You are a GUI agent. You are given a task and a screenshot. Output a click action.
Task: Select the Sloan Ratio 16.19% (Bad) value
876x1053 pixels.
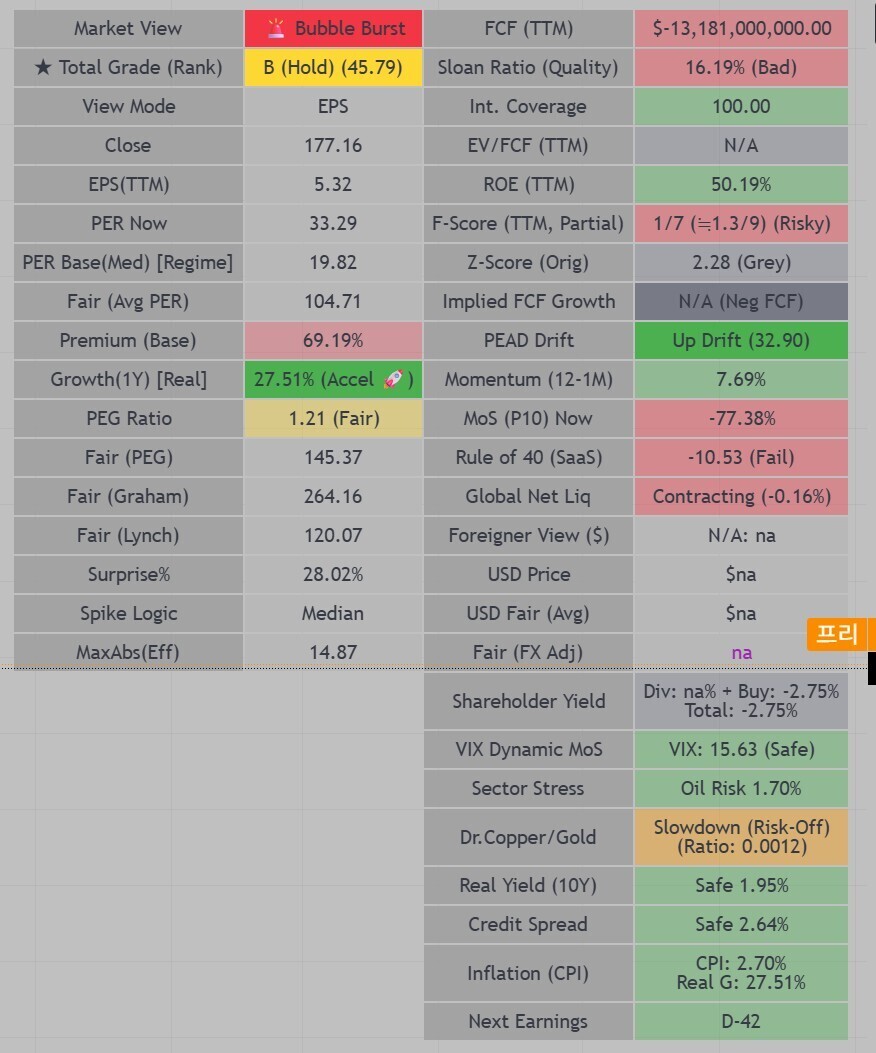(740, 67)
